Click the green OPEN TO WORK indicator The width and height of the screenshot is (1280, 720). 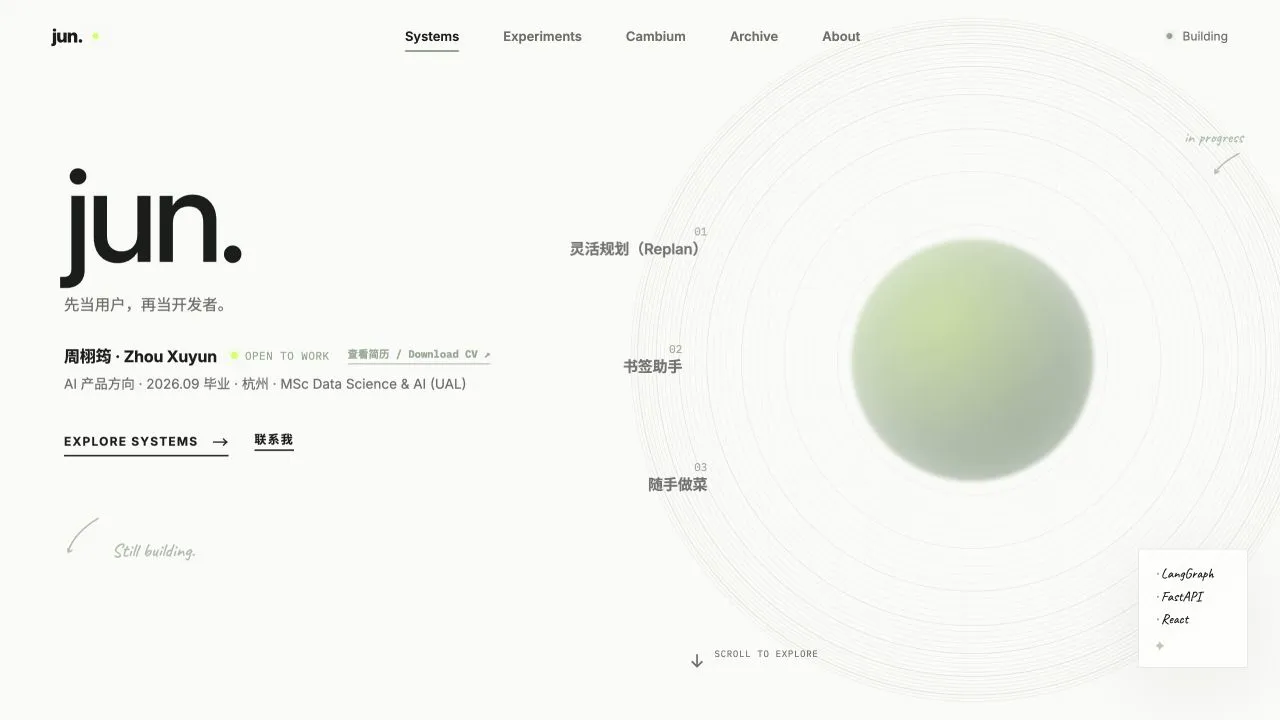pyautogui.click(x=234, y=355)
